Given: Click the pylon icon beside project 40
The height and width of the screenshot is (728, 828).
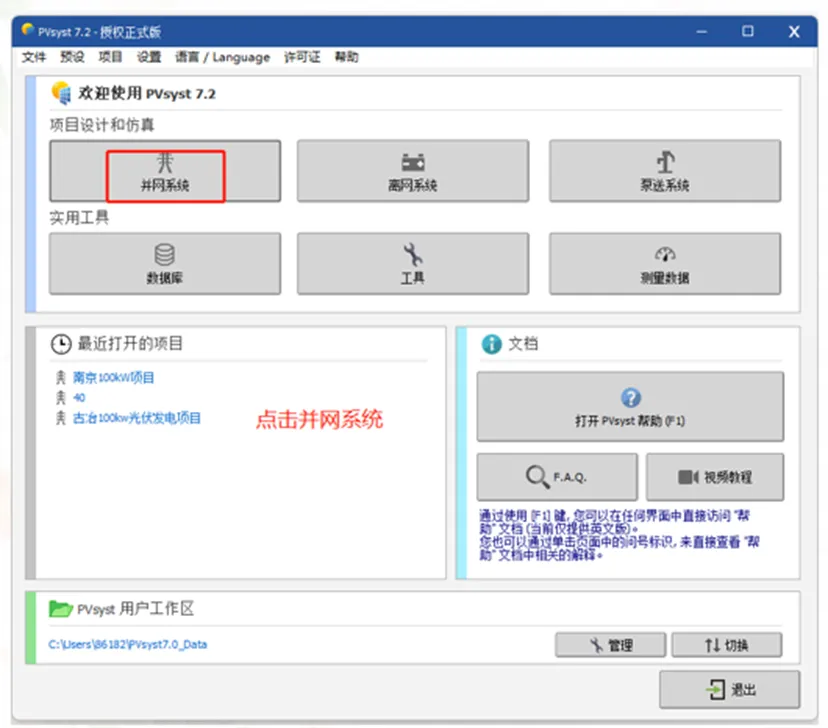Looking at the screenshot, I should click(x=61, y=398).
